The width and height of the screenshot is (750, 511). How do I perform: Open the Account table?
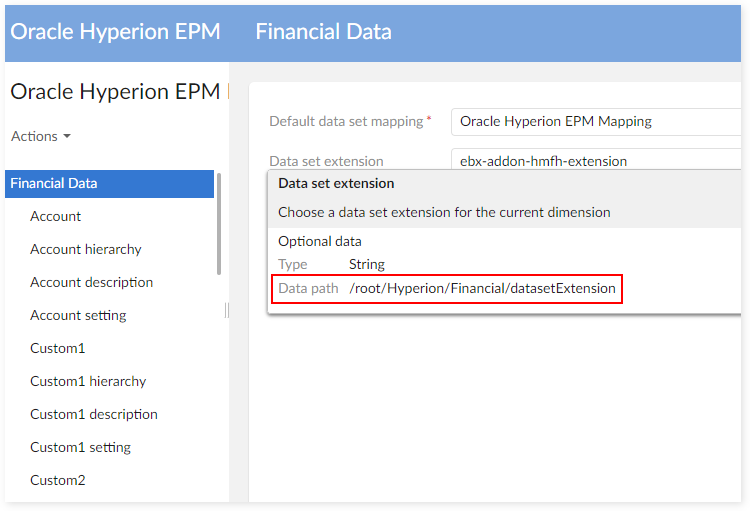[56, 216]
